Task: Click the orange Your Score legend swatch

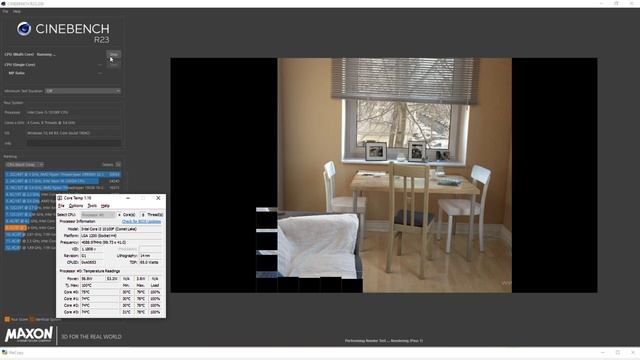Action: (7, 319)
